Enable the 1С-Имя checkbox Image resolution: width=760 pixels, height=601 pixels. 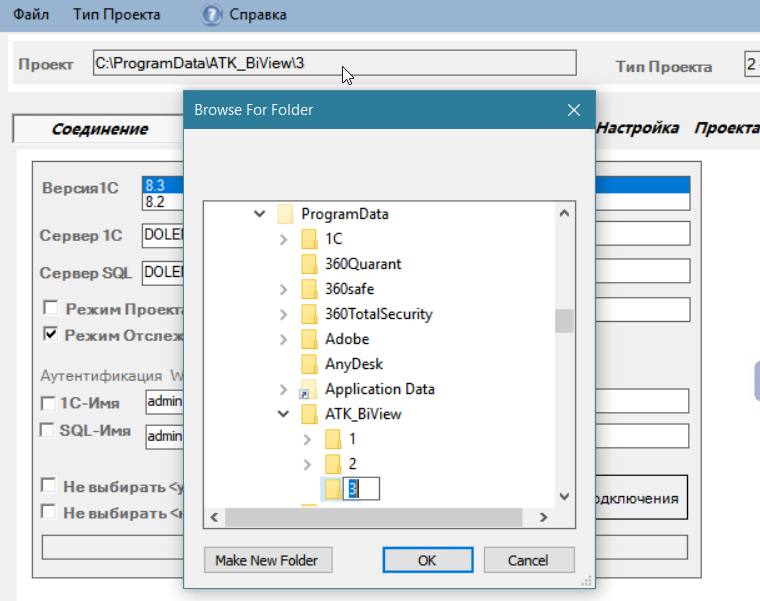(48, 403)
